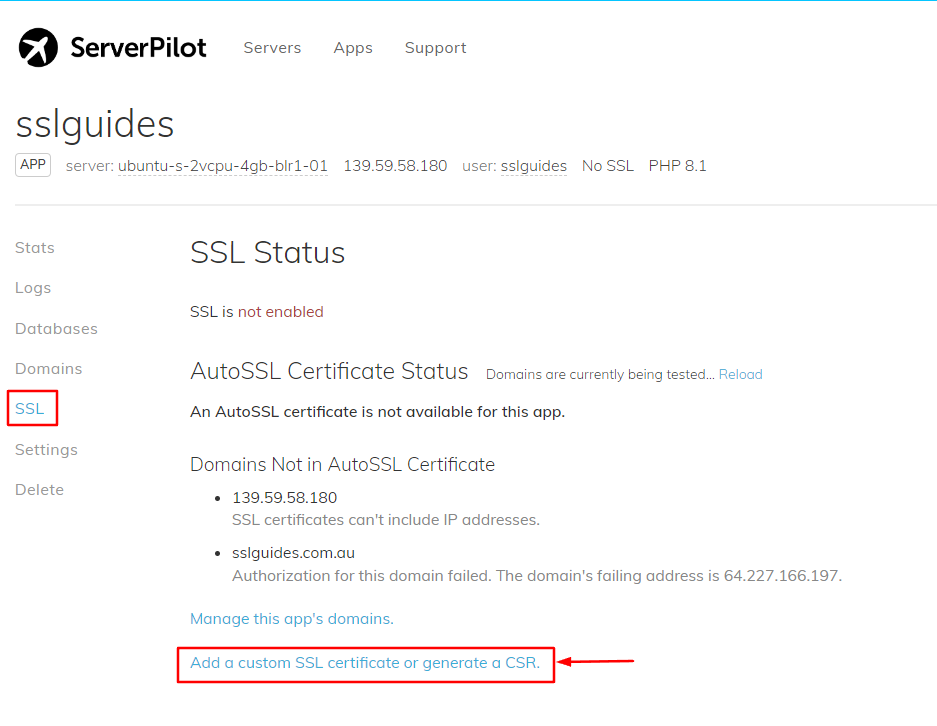Open the Logs section
Image resolution: width=937 pixels, height=726 pixels.
(x=32, y=287)
